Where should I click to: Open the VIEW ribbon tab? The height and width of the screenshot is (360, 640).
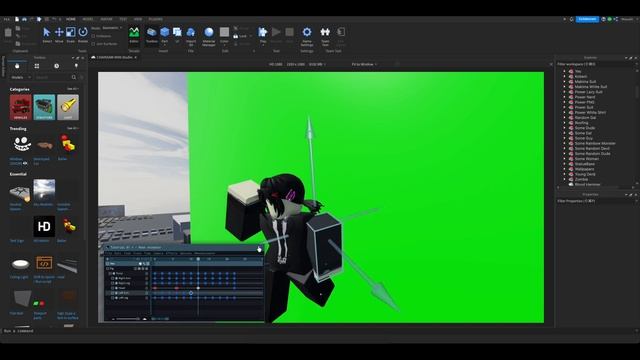tap(138, 19)
